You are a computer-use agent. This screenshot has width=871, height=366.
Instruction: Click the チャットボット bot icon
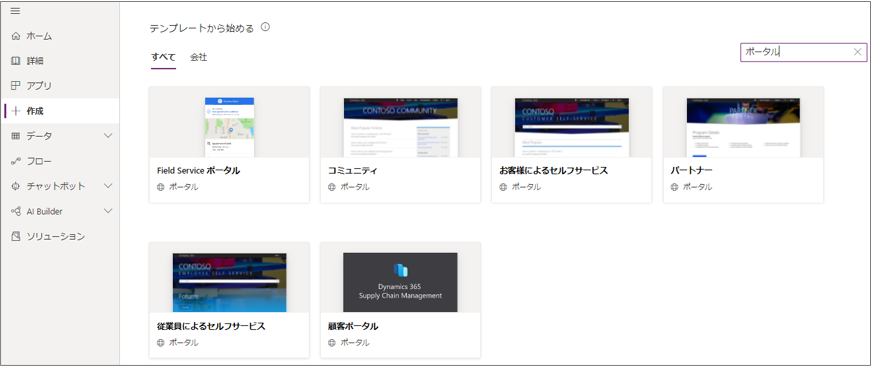pyautogui.click(x=16, y=186)
